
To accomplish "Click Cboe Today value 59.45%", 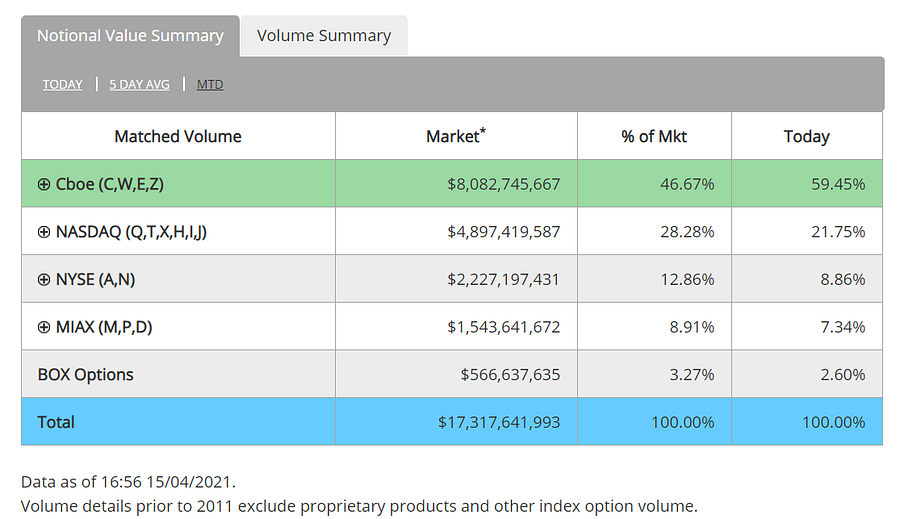I will (838, 184).
